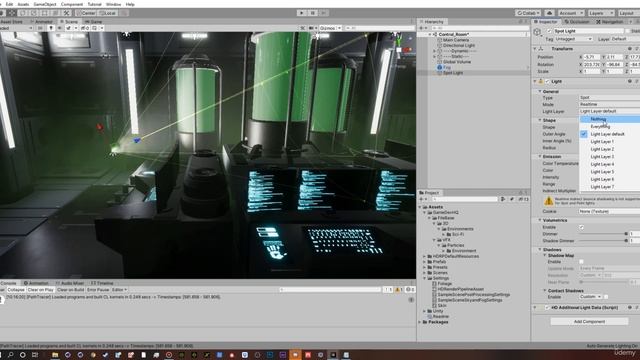This screenshot has width=640, height=360.
Task: Expand the Static group in Hierarchy
Action: pyautogui.click(x=435, y=56)
